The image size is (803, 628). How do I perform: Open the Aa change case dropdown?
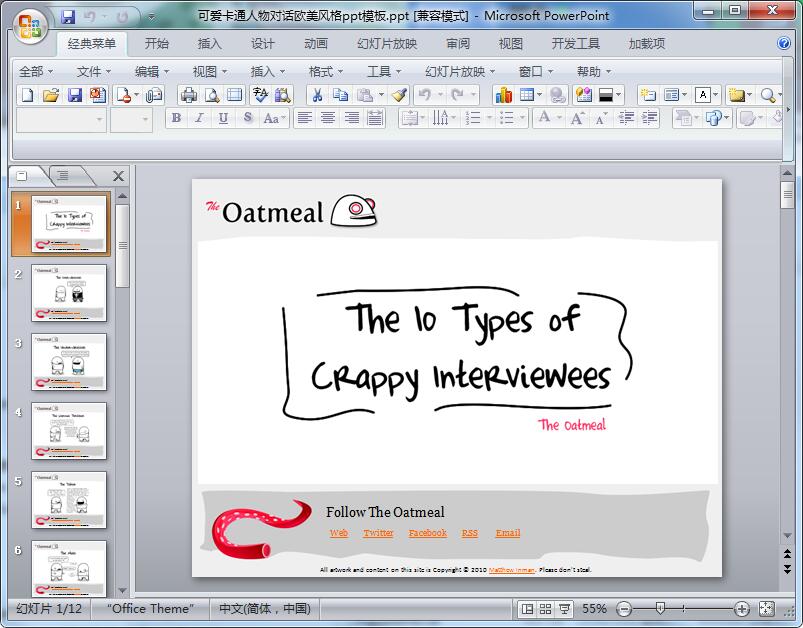pyautogui.click(x=273, y=118)
